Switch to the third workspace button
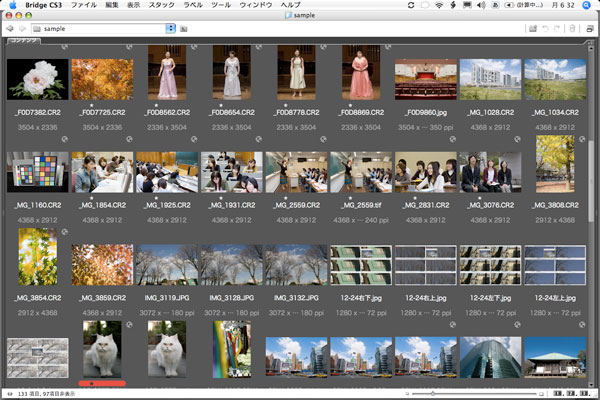600x400 pixels. point(584,393)
